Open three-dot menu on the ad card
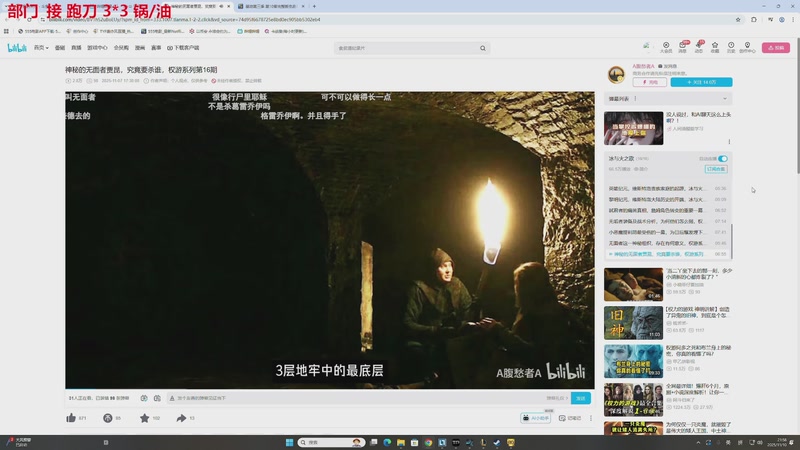The height and width of the screenshot is (450, 800). tap(729, 141)
